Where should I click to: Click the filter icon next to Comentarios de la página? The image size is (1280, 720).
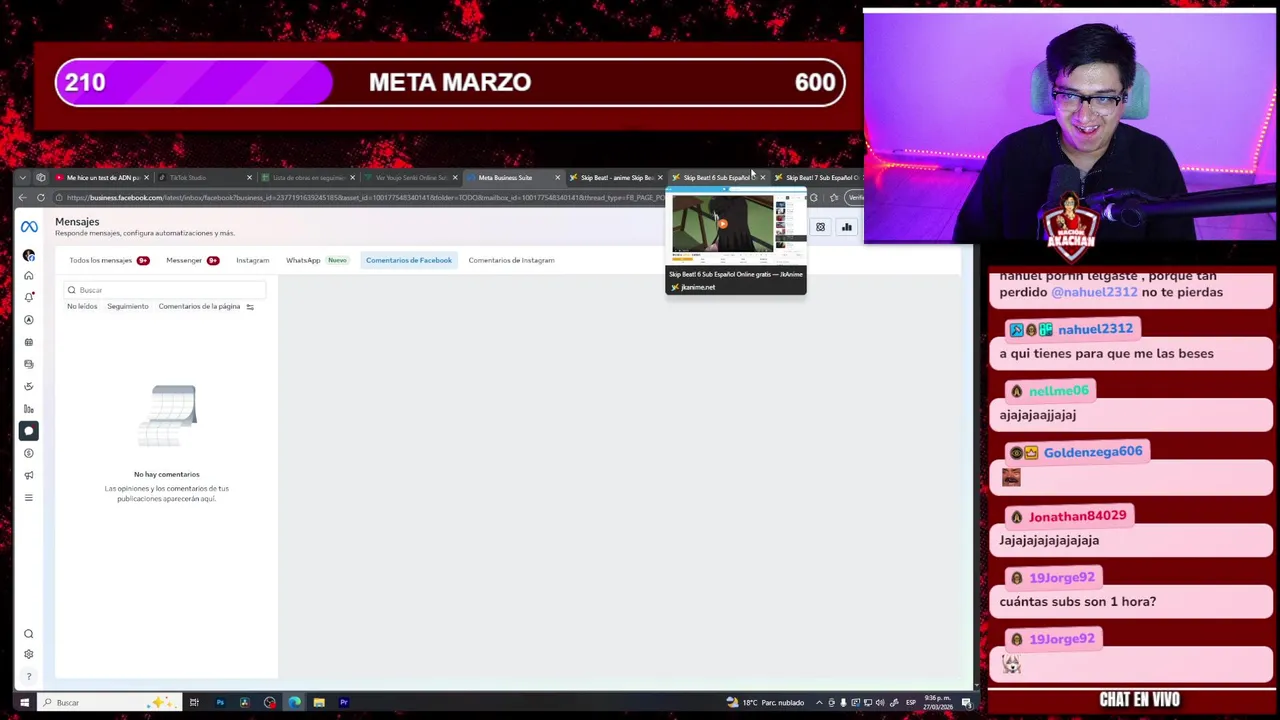(x=250, y=307)
